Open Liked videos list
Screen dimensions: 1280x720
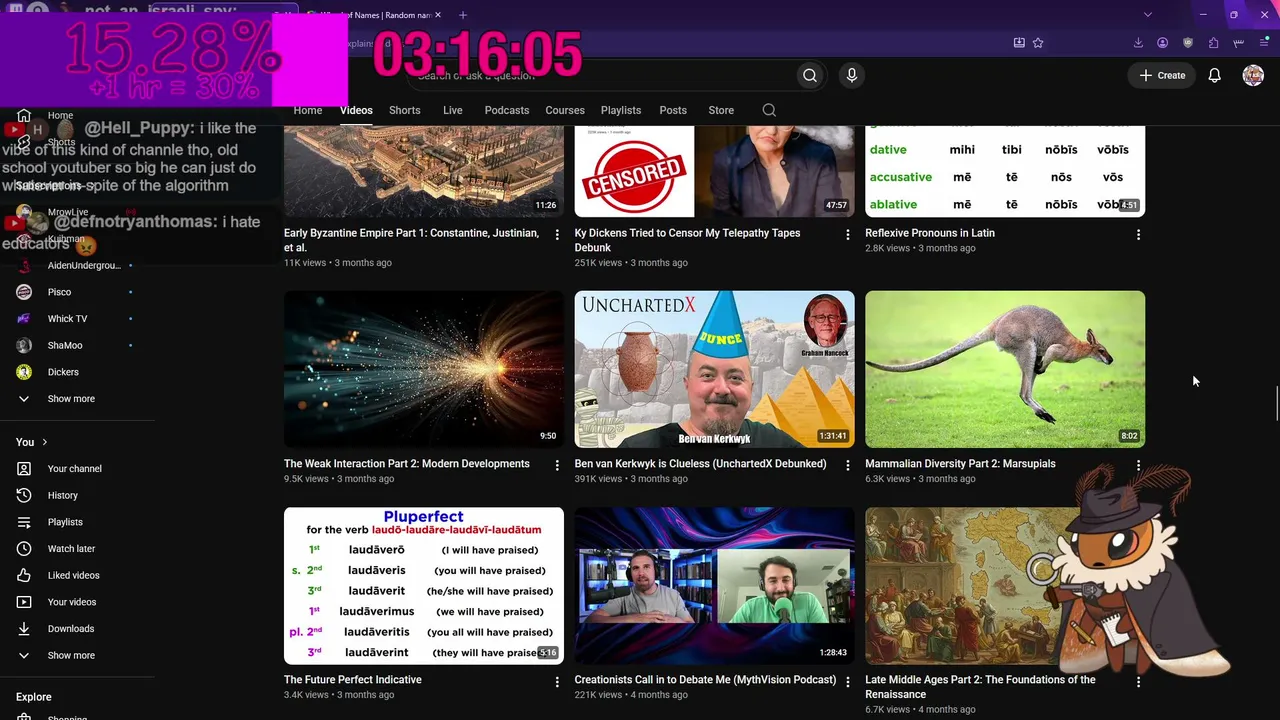[x=75, y=575]
